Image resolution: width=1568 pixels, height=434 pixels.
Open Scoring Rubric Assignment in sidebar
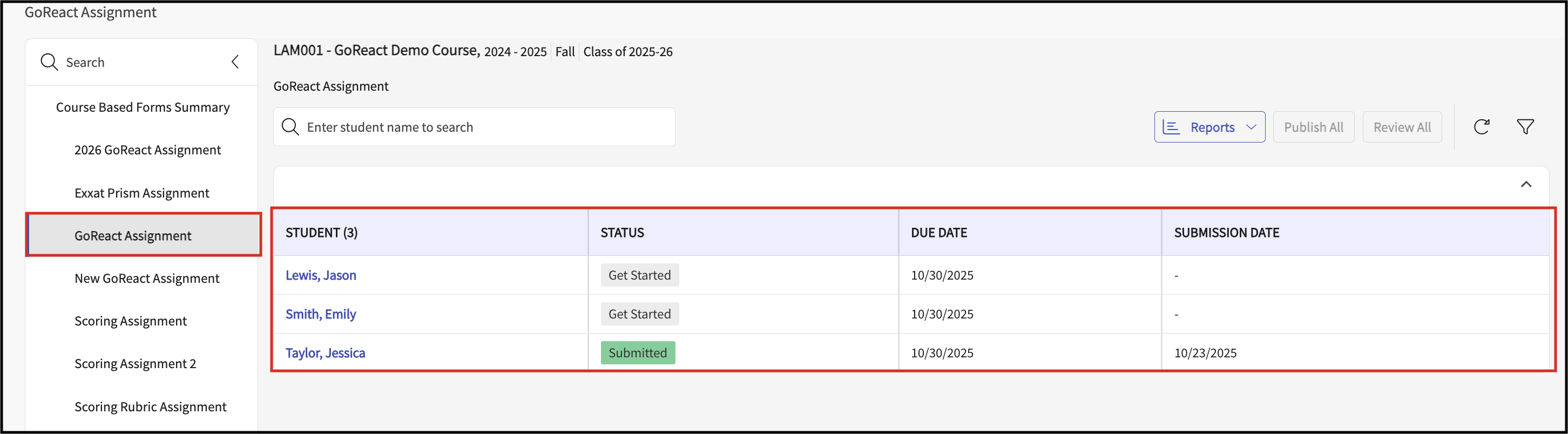pyautogui.click(x=150, y=406)
